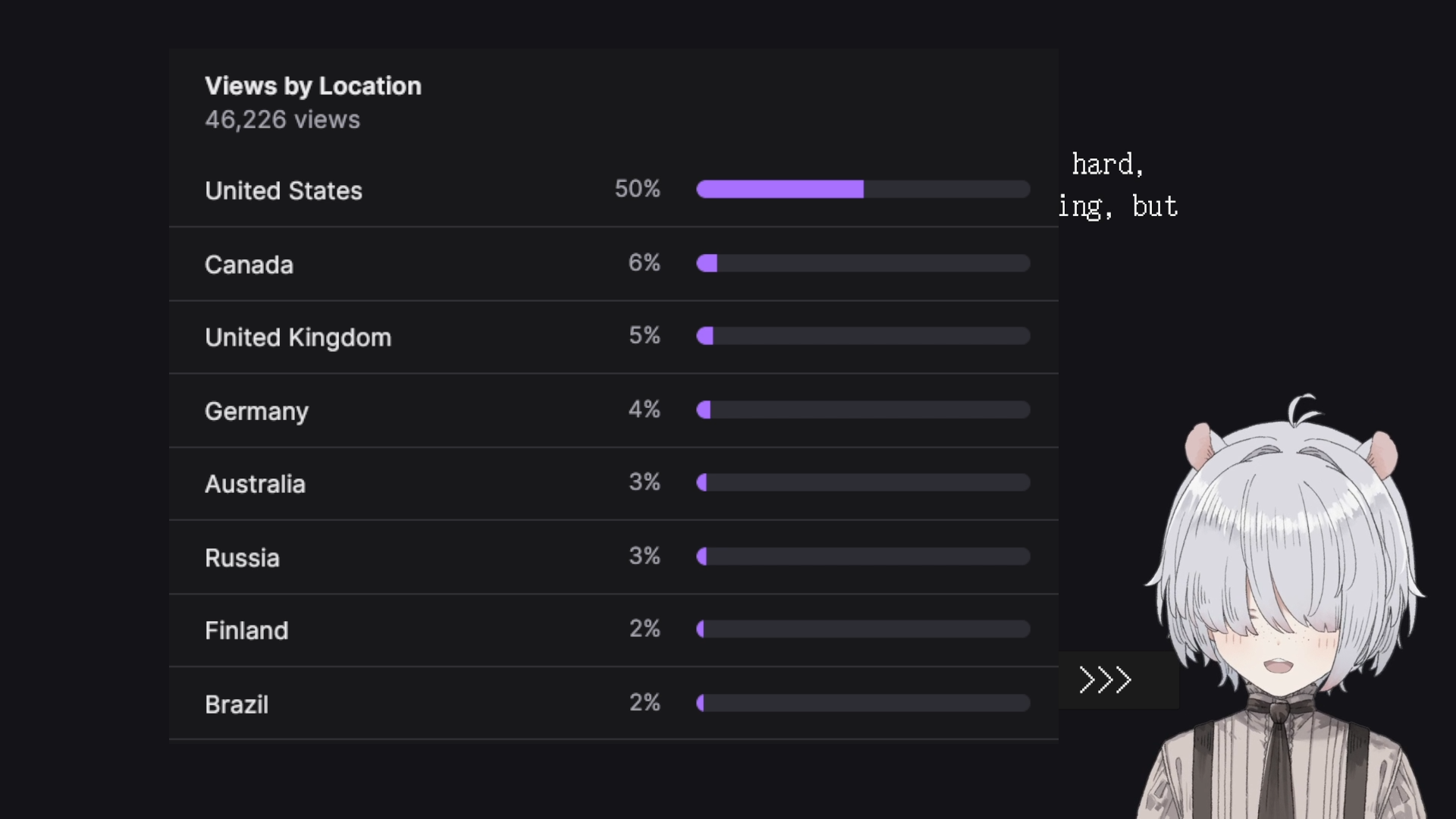Click the 4% value beside Germany
Viewport: 1456px width, 819px height.
tap(644, 409)
